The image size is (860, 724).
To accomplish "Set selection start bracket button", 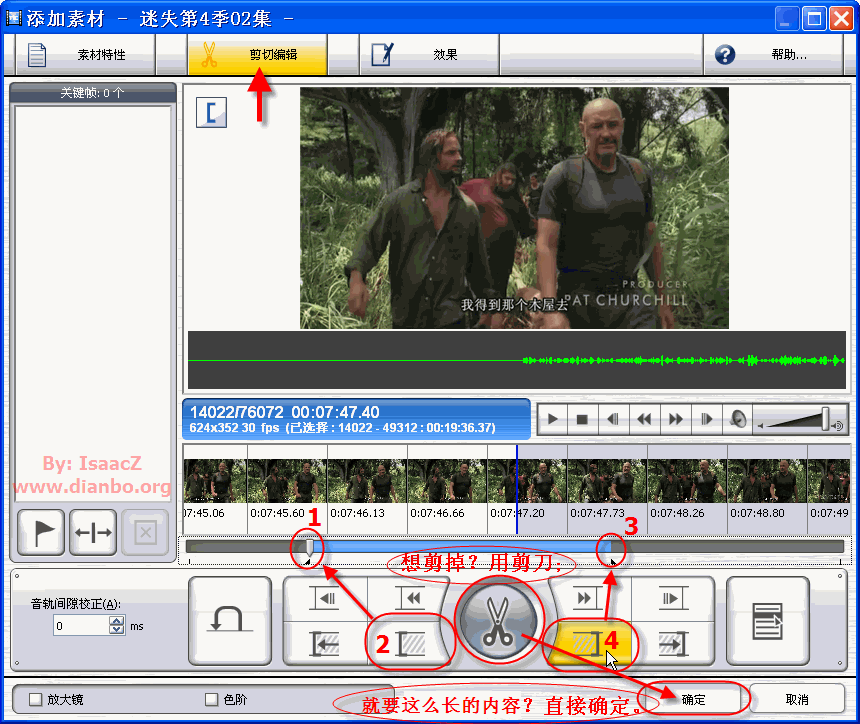I will 410,644.
